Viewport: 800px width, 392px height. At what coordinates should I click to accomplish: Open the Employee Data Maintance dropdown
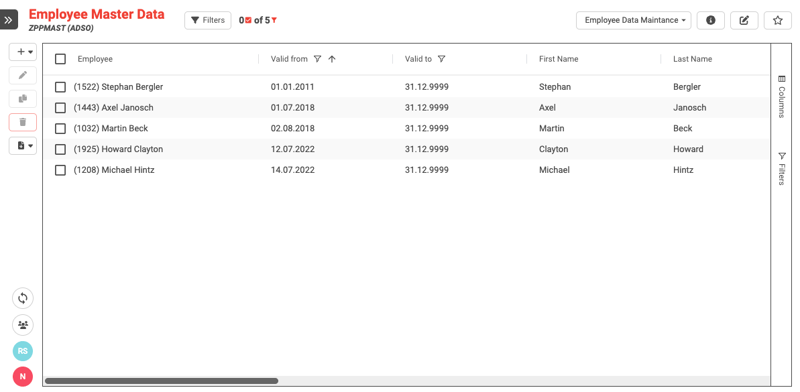634,20
